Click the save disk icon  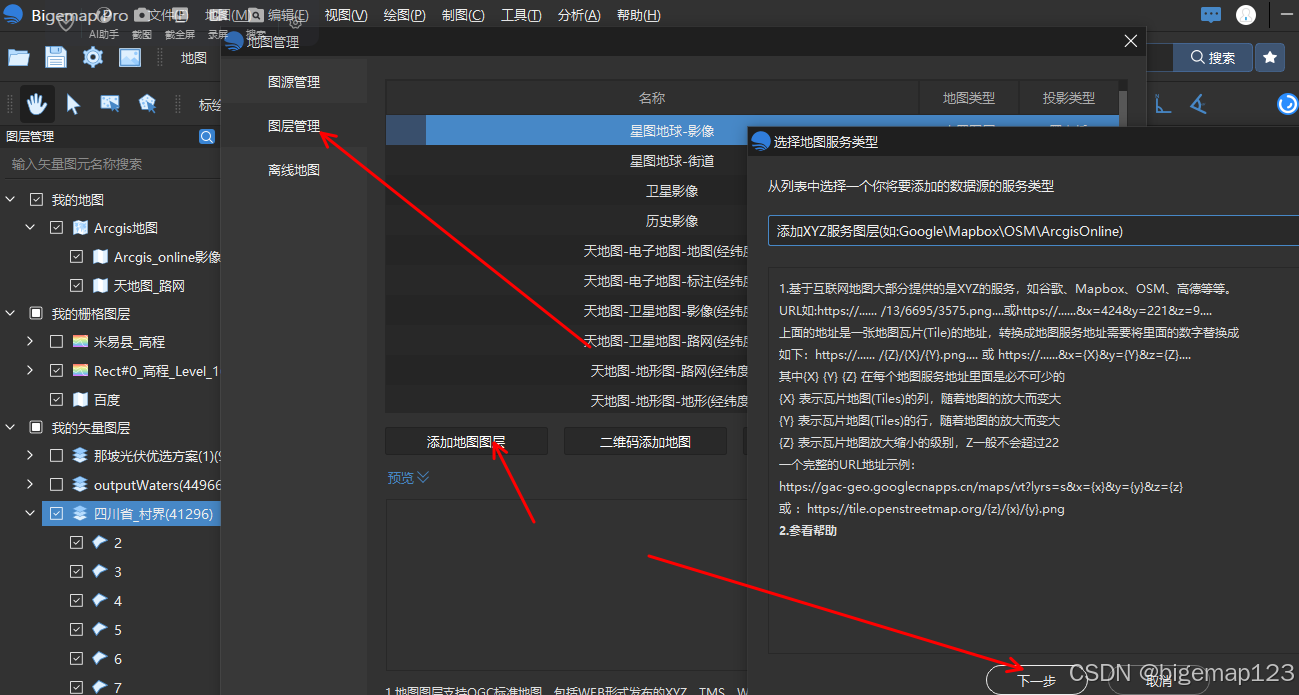(x=56, y=57)
